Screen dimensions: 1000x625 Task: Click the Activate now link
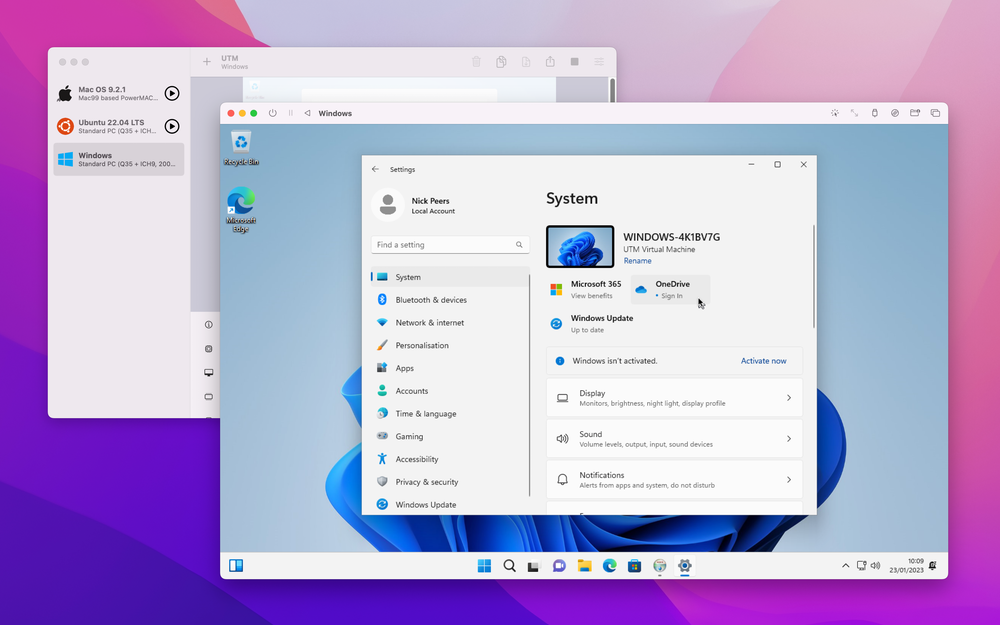click(763, 361)
